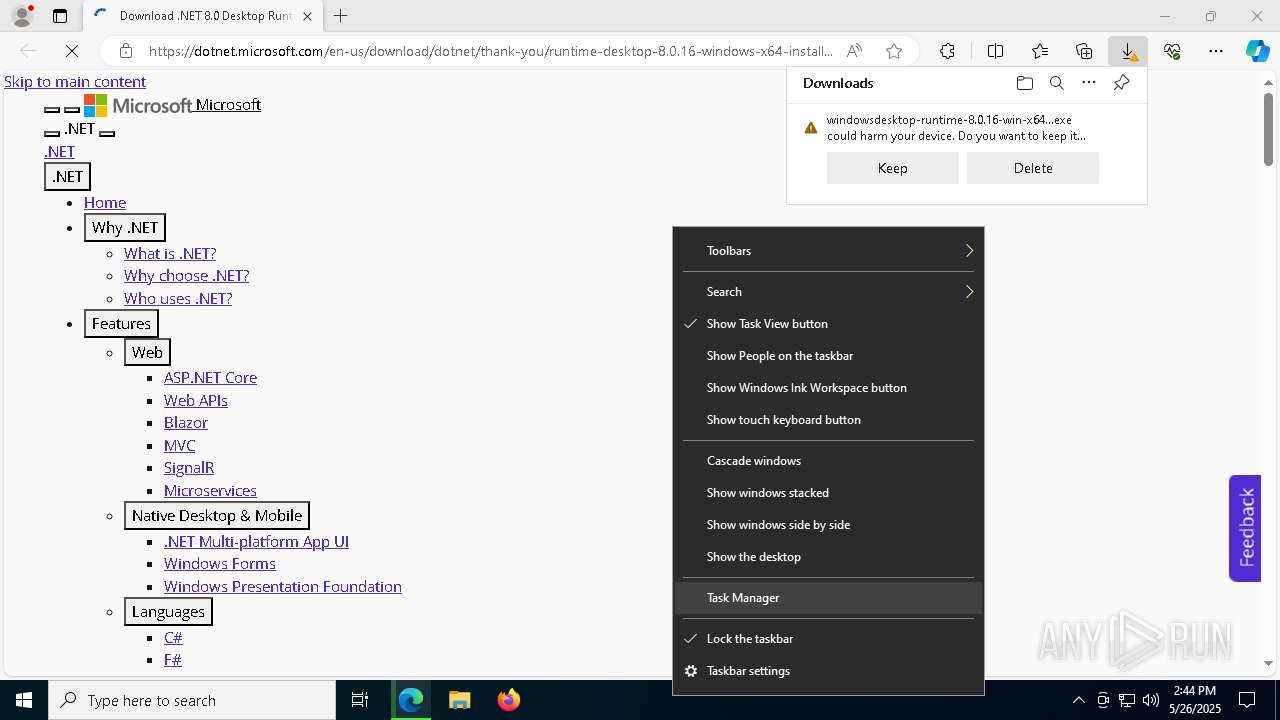1280x720 pixels.
Task: Toggle the Downloads toolbar button
Action: [x=1128, y=51]
